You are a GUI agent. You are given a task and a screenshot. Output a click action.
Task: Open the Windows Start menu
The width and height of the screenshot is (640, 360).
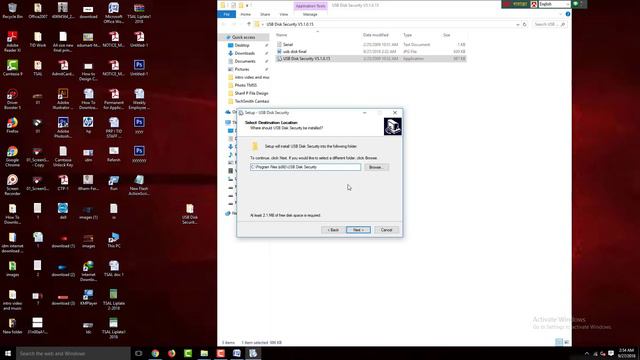(8, 353)
